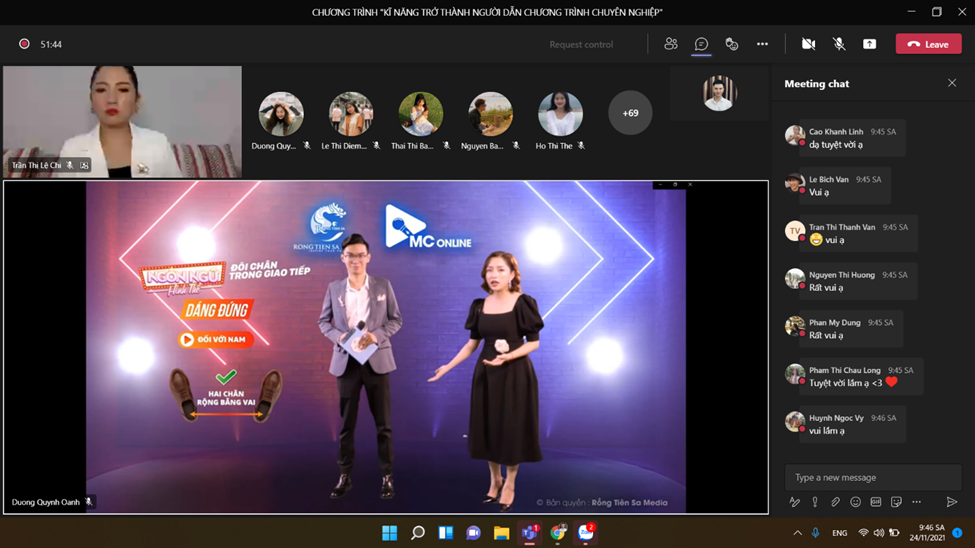Open the GIF picker
975x548 pixels.
click(876, 502)
